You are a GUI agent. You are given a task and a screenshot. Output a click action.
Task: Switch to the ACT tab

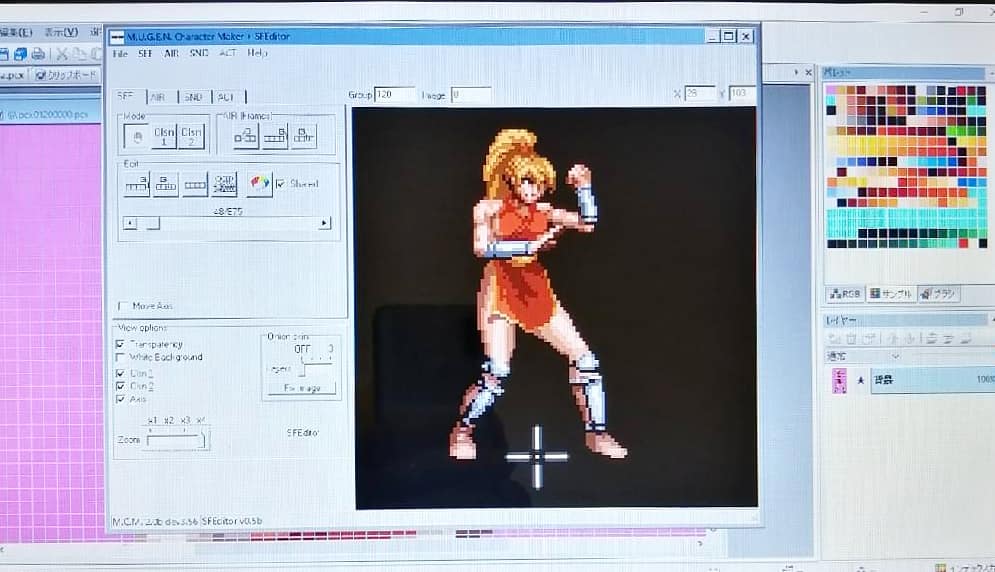click(228, 96)
